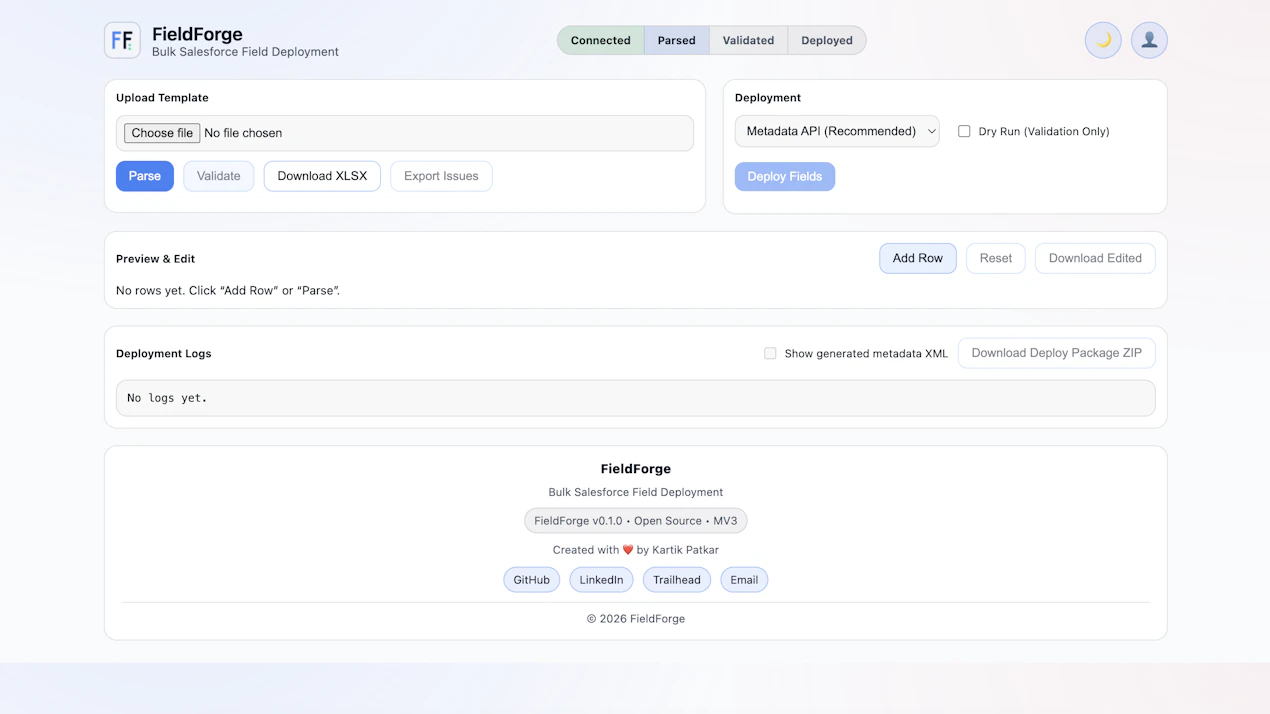Toggle dark mode with the moon icon
The height and width of the screenshot is (714, 1270).
click(1103, 40)
